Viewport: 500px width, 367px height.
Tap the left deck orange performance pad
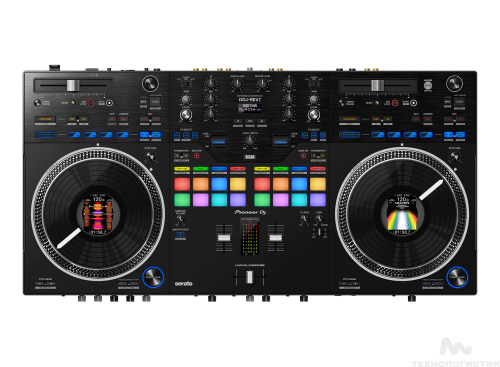coord(201,184)
